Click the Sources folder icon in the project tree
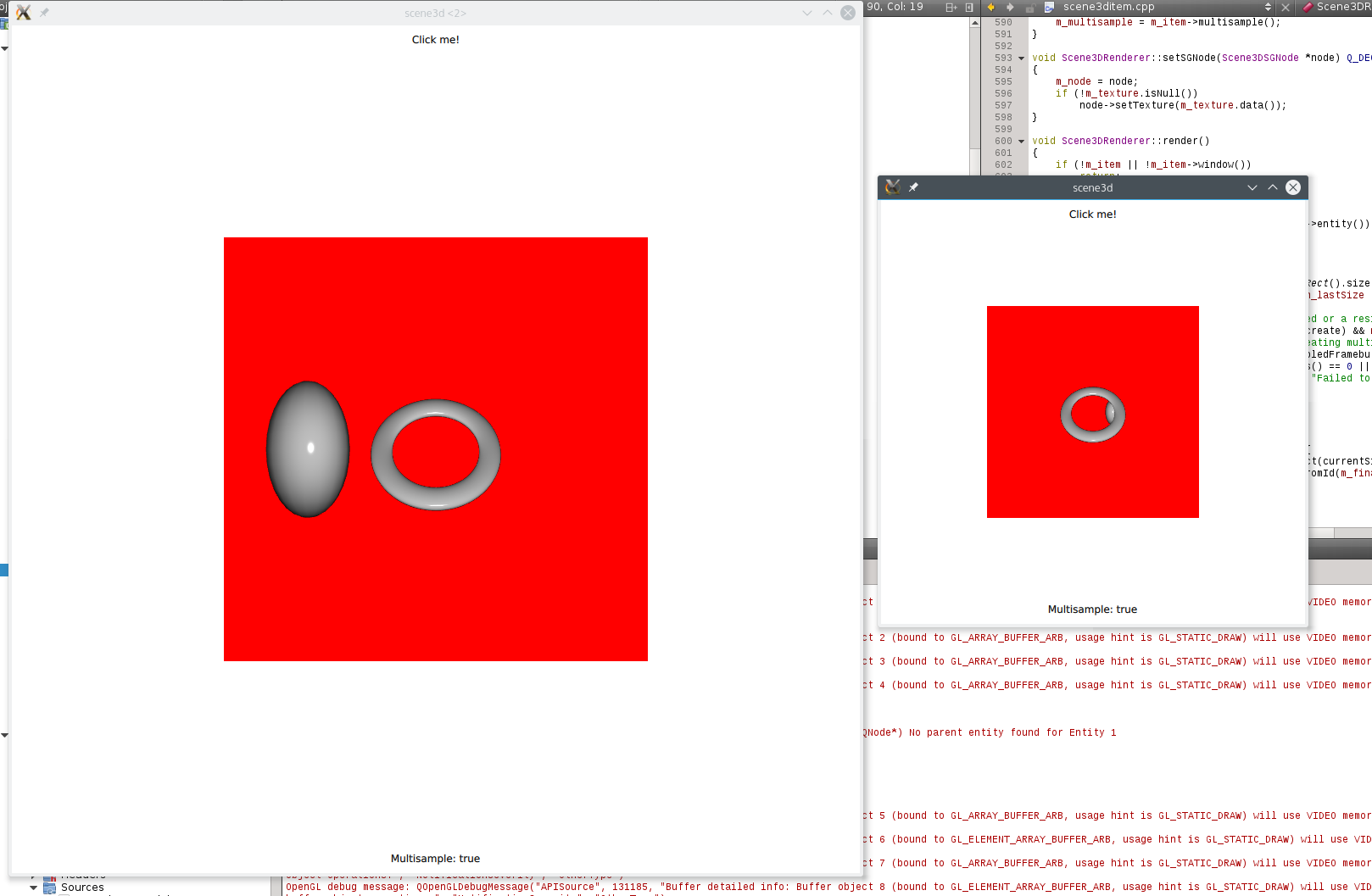1372x896 pixels. [x=50, y=888]
